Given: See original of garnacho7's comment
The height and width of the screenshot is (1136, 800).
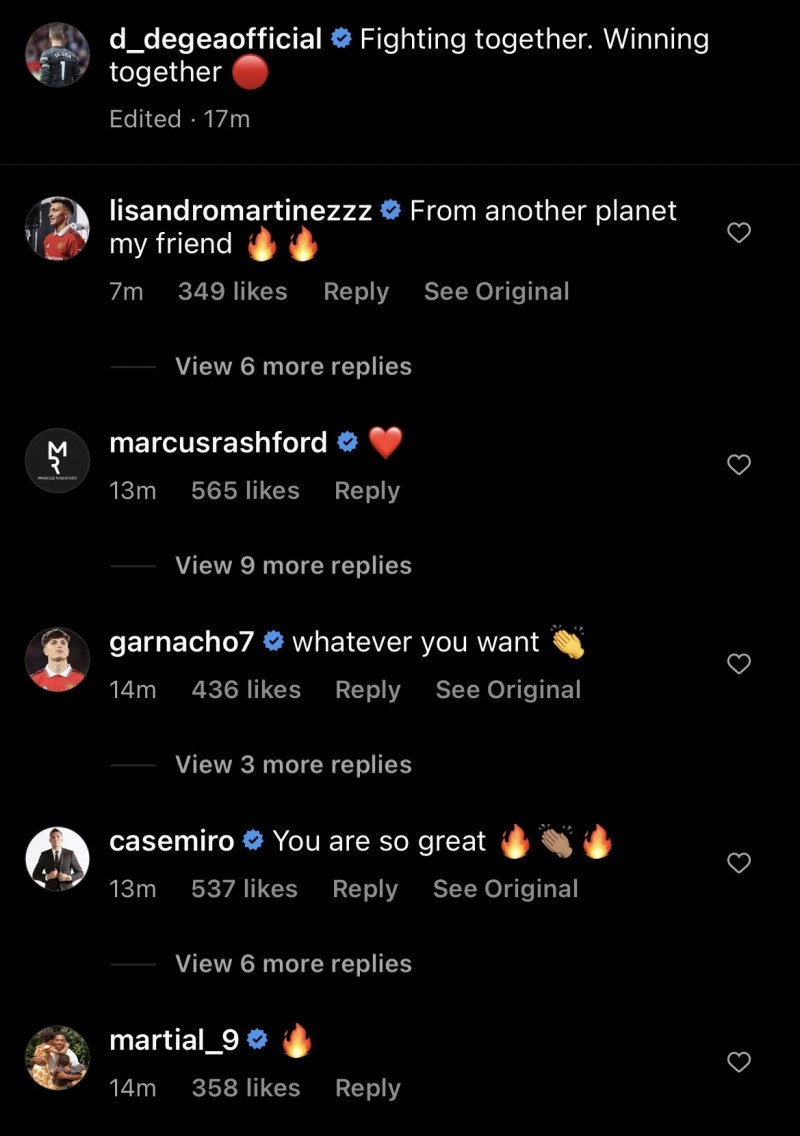Looking at the screenshot, I should (x=508, y=690).
